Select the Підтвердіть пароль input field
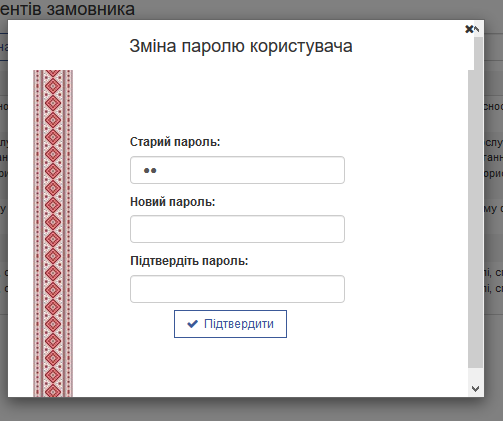This screenshot has height=421, width=503. [x=237, y=289]
